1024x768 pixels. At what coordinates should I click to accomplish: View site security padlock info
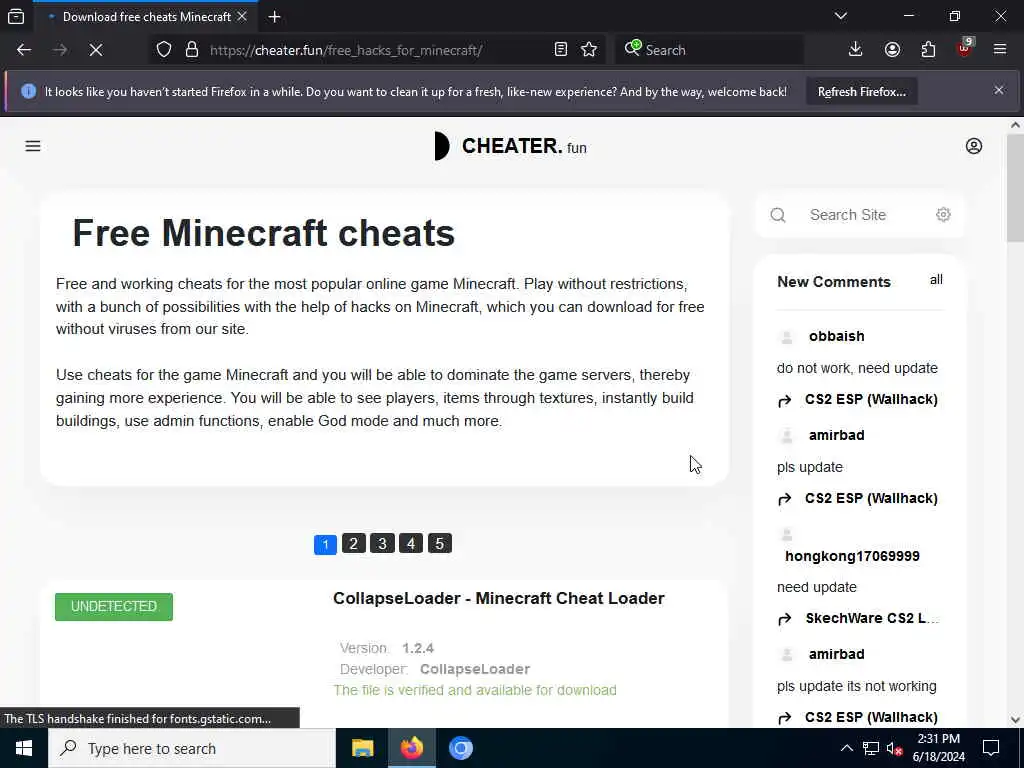click(x=192, y=50)
